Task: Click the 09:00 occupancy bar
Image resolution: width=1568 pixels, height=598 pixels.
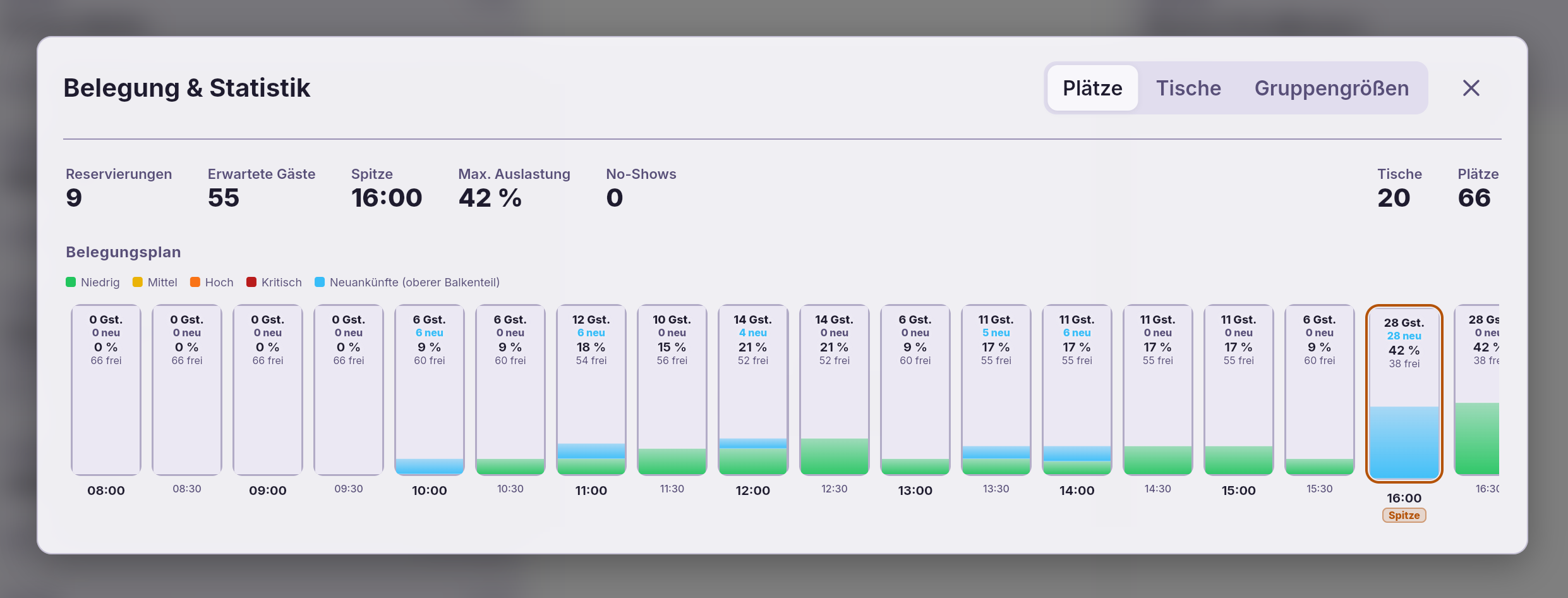Action: pyautogui.click(x=268, y=390)
